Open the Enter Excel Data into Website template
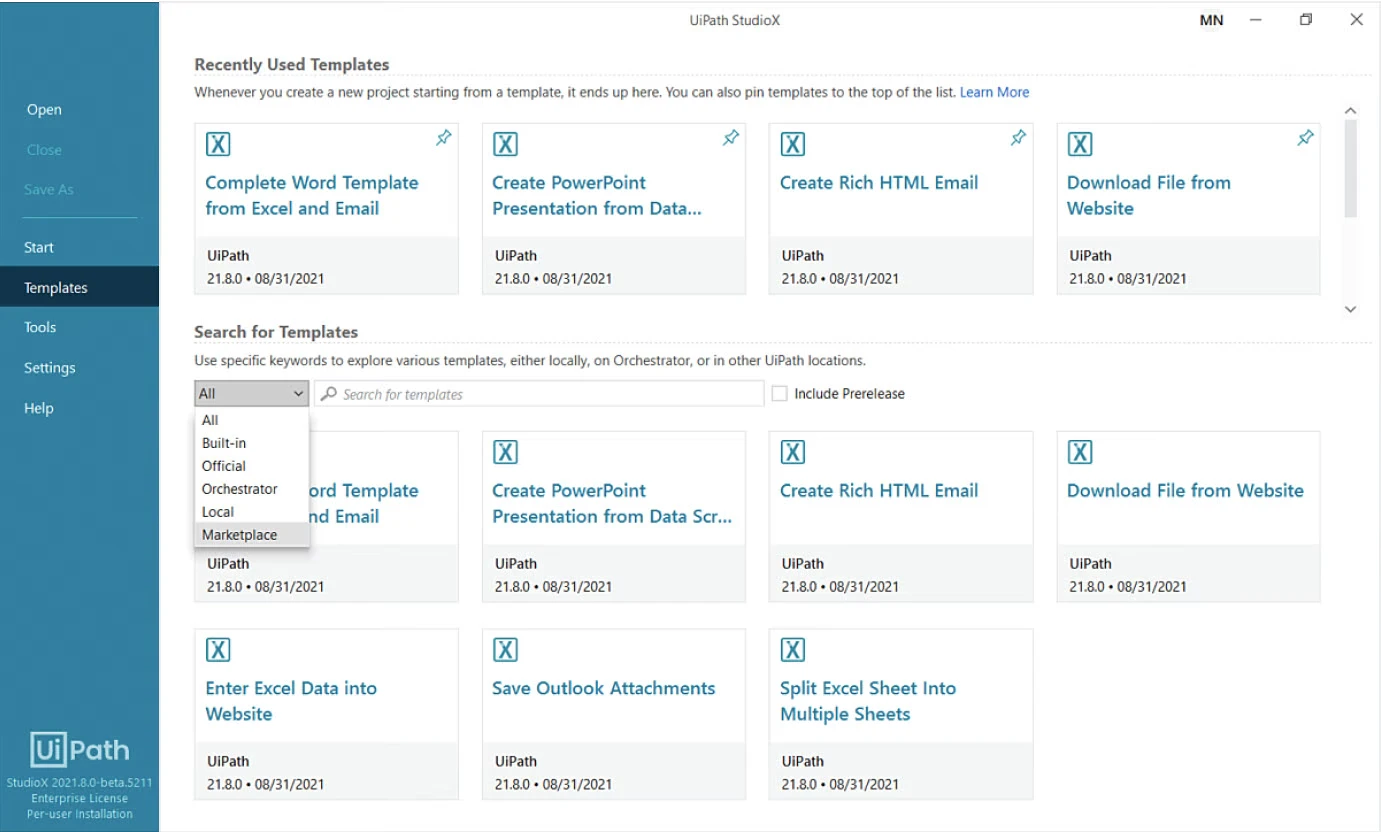 pyautogui.click(x=291, y=701)
